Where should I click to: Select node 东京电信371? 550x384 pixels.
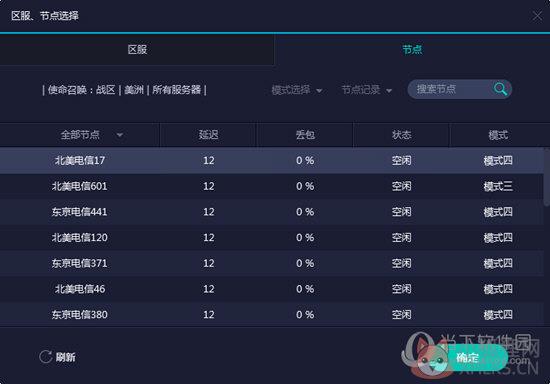(272, 263)
